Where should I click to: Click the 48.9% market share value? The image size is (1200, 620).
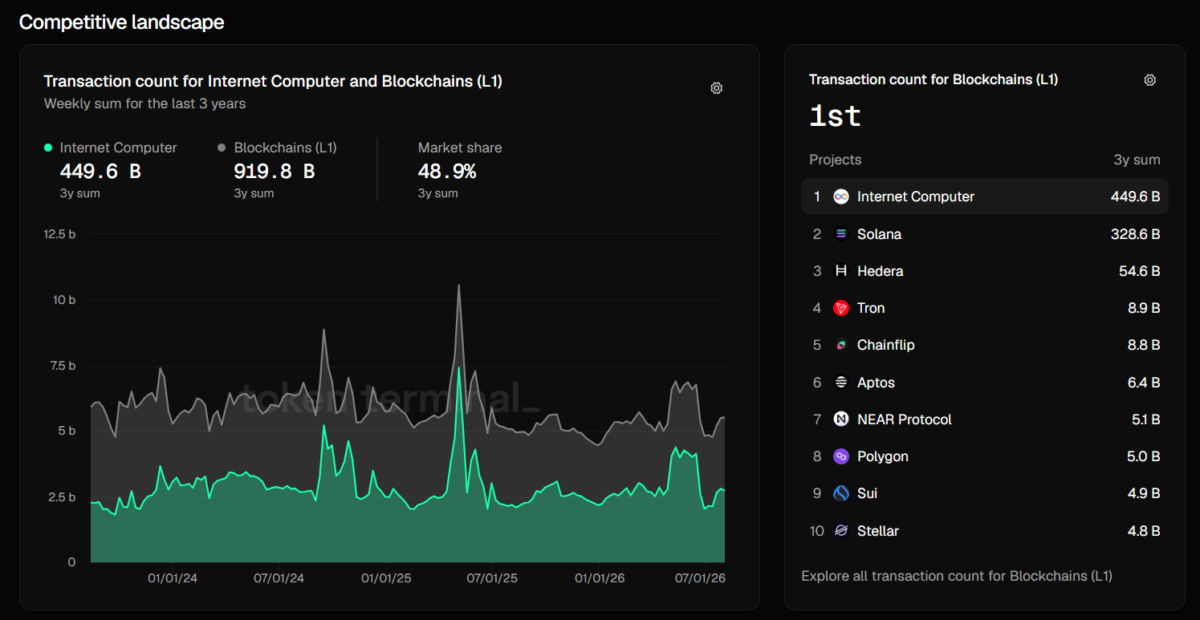click(447, 171)
